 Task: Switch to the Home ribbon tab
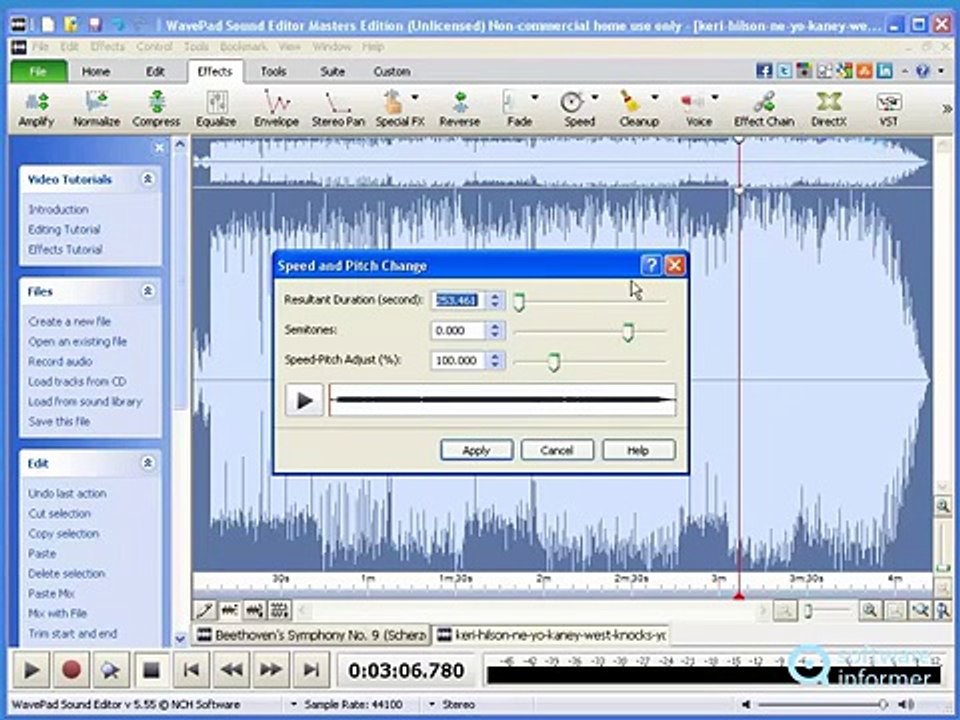click(96, 72)
